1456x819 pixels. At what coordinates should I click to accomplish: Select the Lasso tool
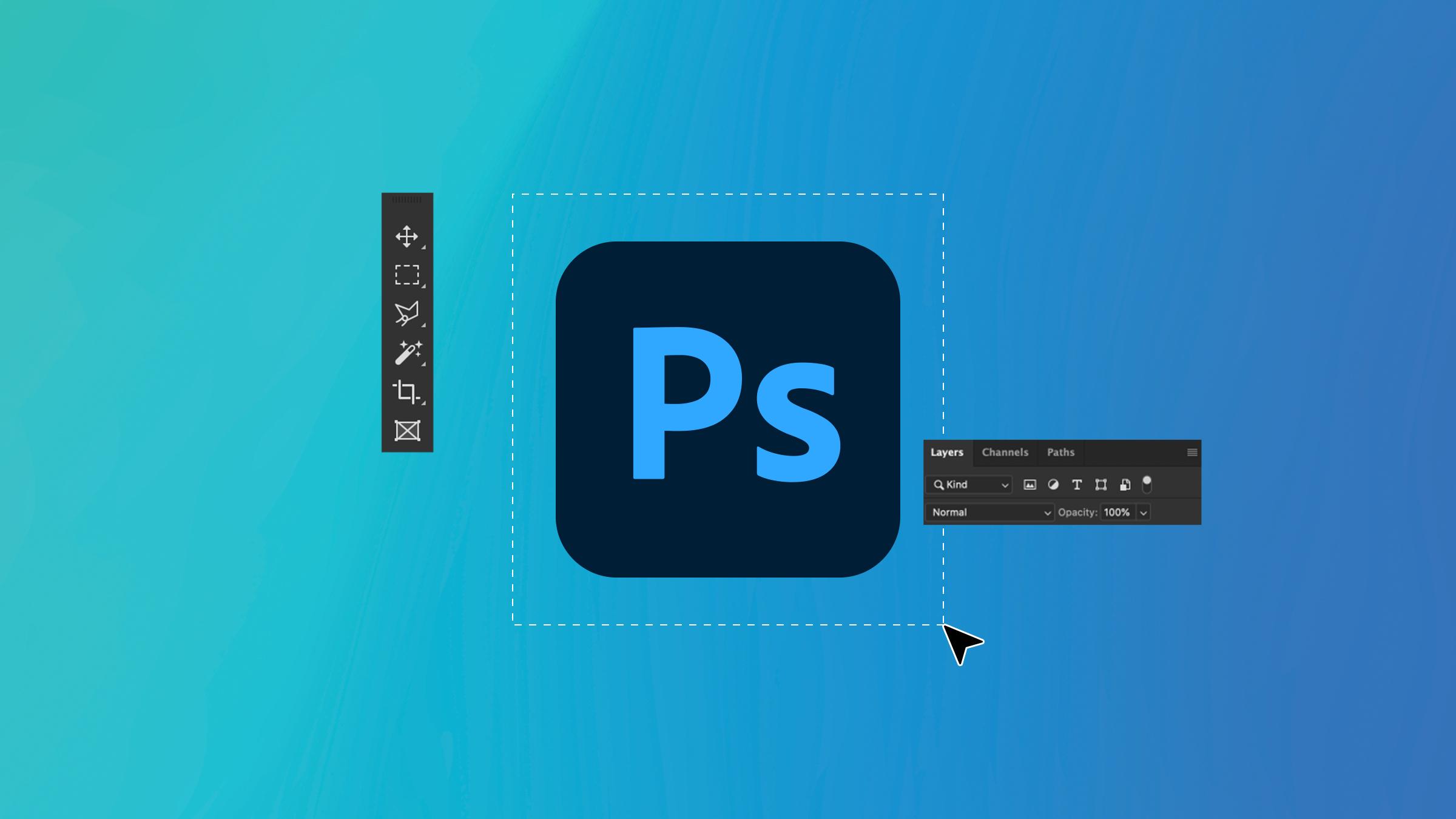[407, 313]
